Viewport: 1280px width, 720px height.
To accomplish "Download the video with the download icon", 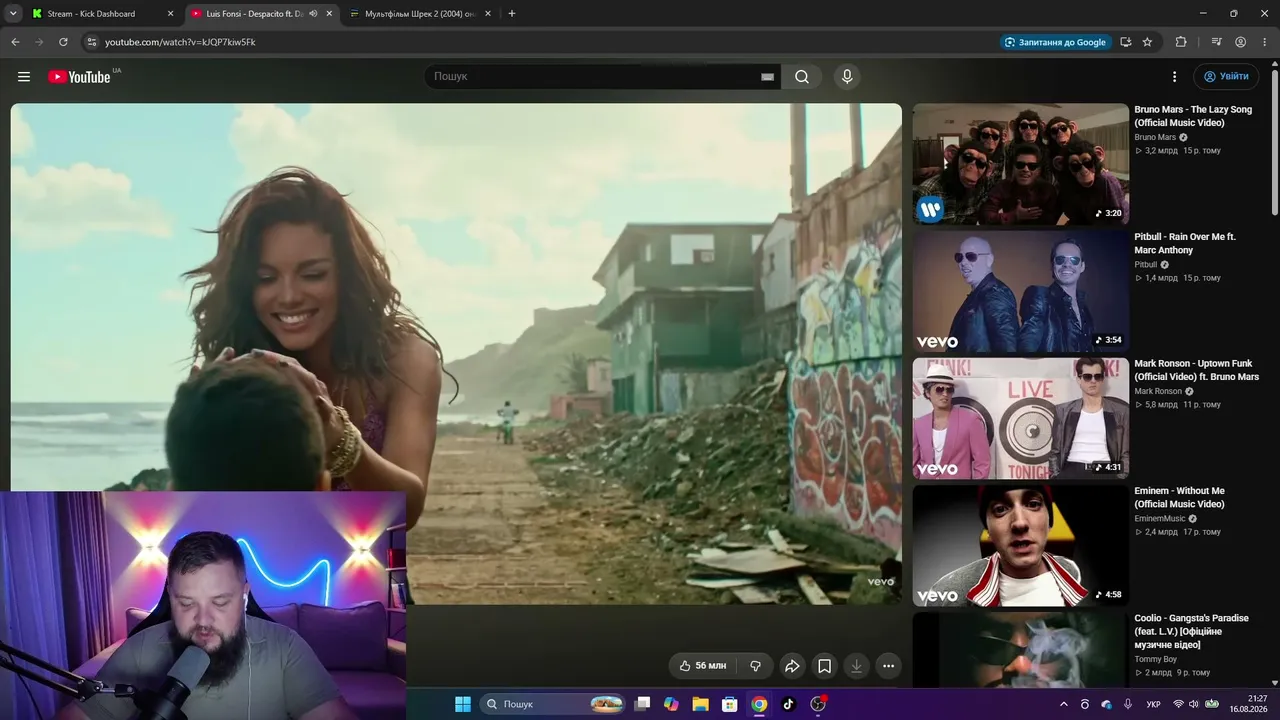I will point(856,666).
